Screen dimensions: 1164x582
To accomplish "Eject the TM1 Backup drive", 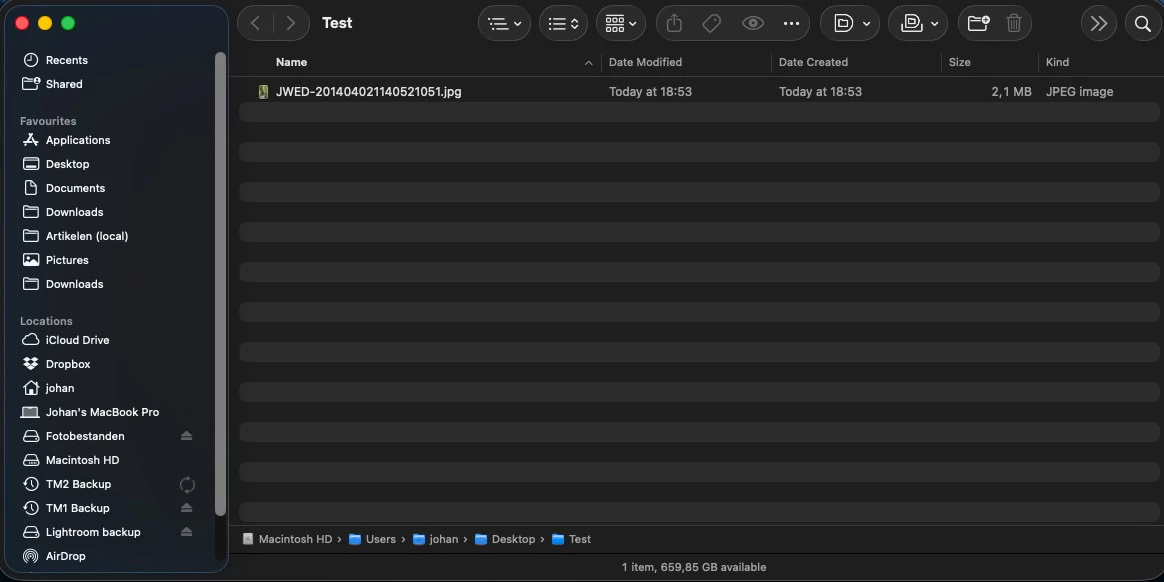I will pos(186,508).
